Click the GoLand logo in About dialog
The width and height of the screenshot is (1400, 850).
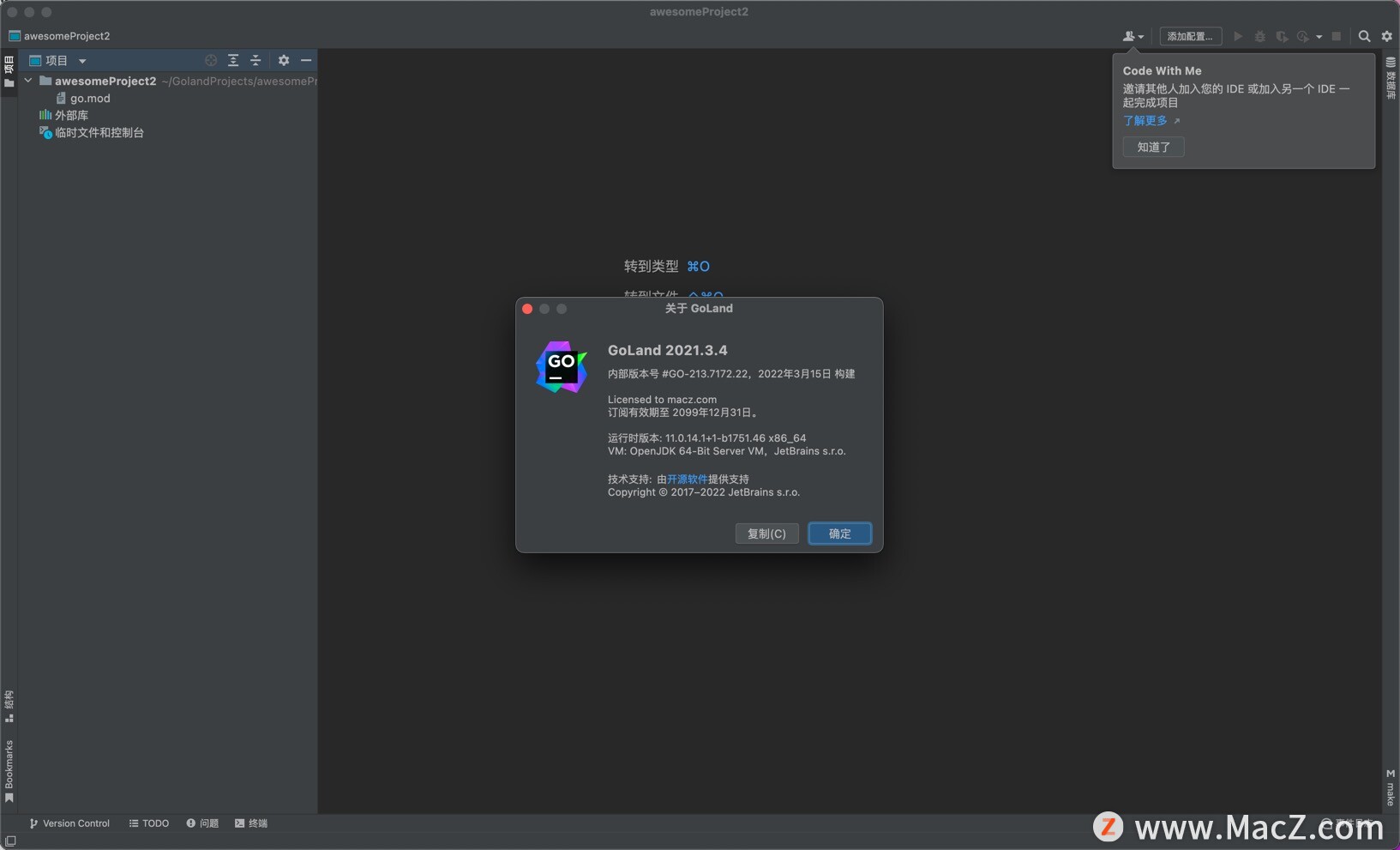coord(562,367)
